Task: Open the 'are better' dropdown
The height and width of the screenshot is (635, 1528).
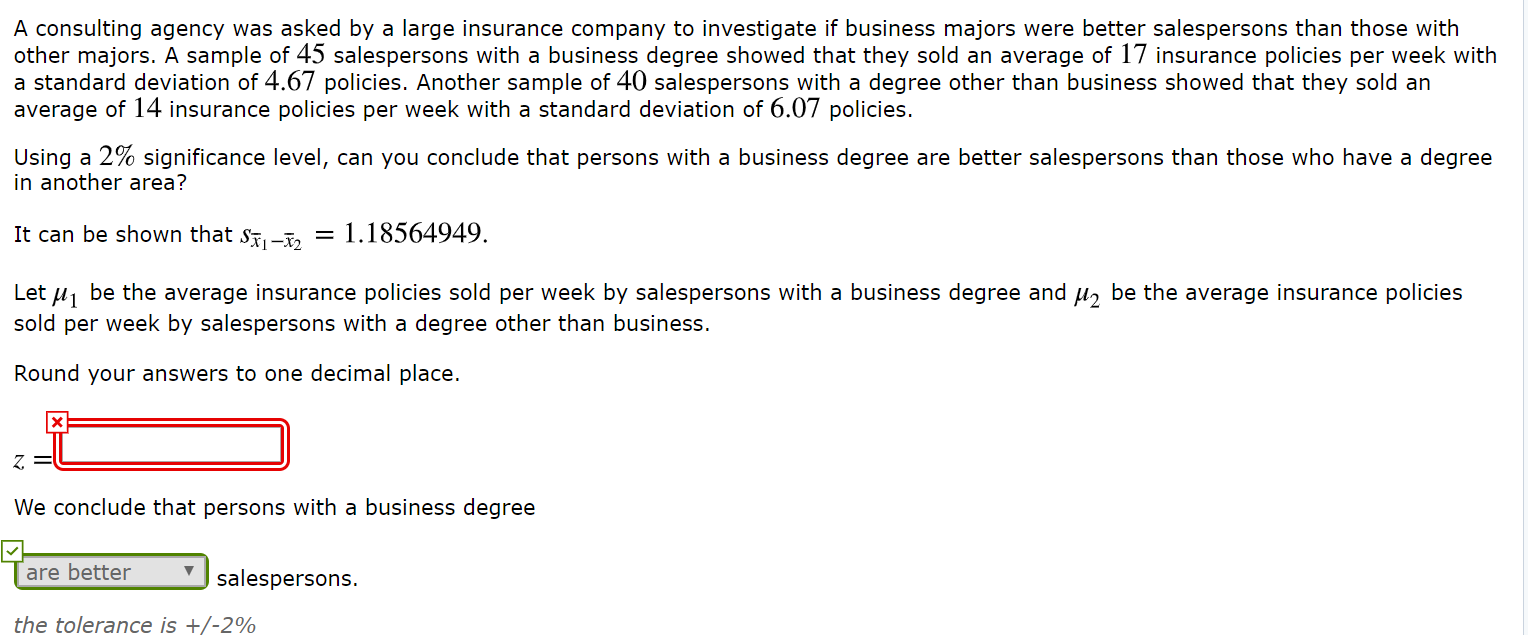Action: 111,572
